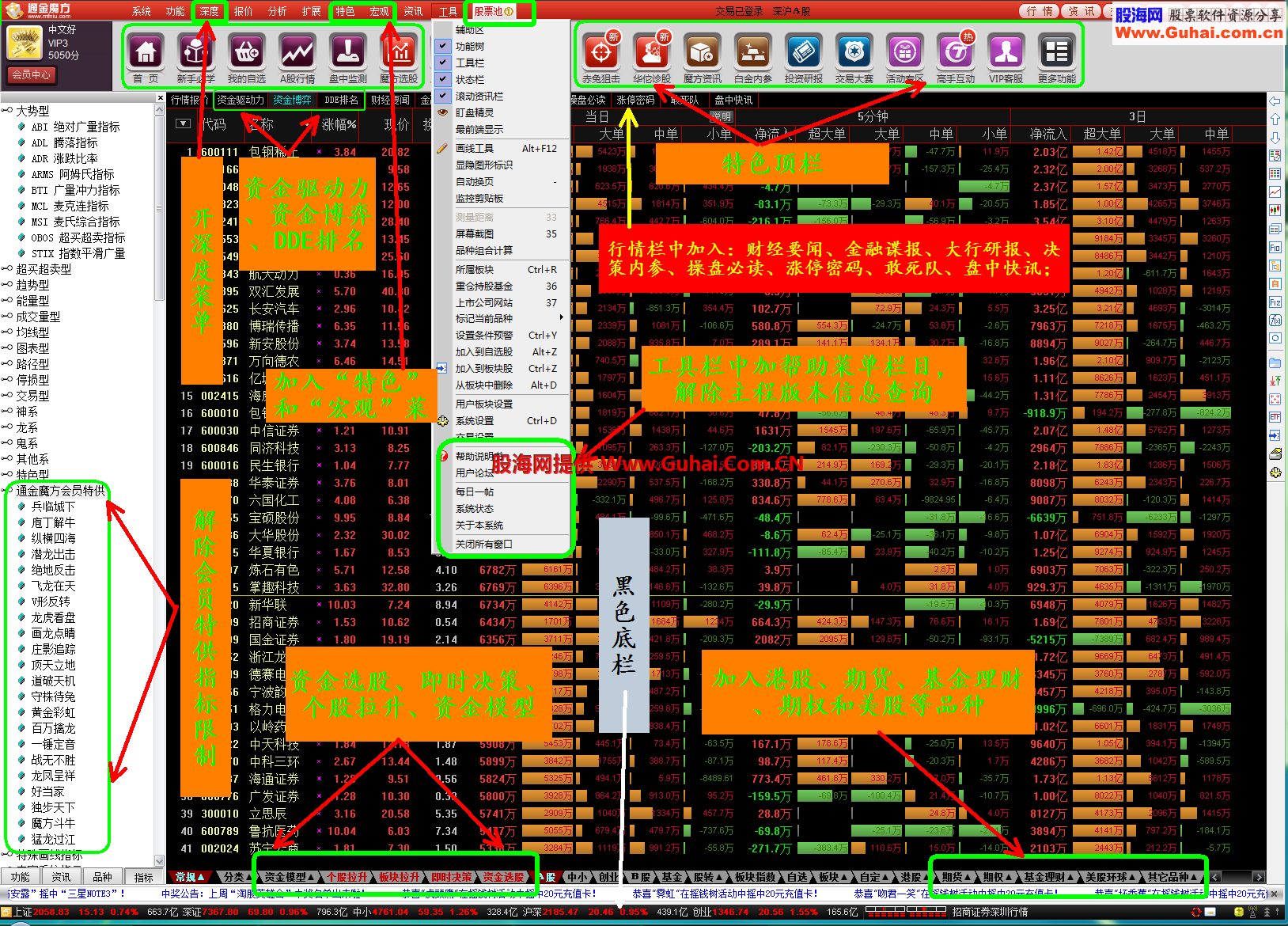
Task: Open the 白金内参 gold bars icon
Action: click(x=753, y=53)
